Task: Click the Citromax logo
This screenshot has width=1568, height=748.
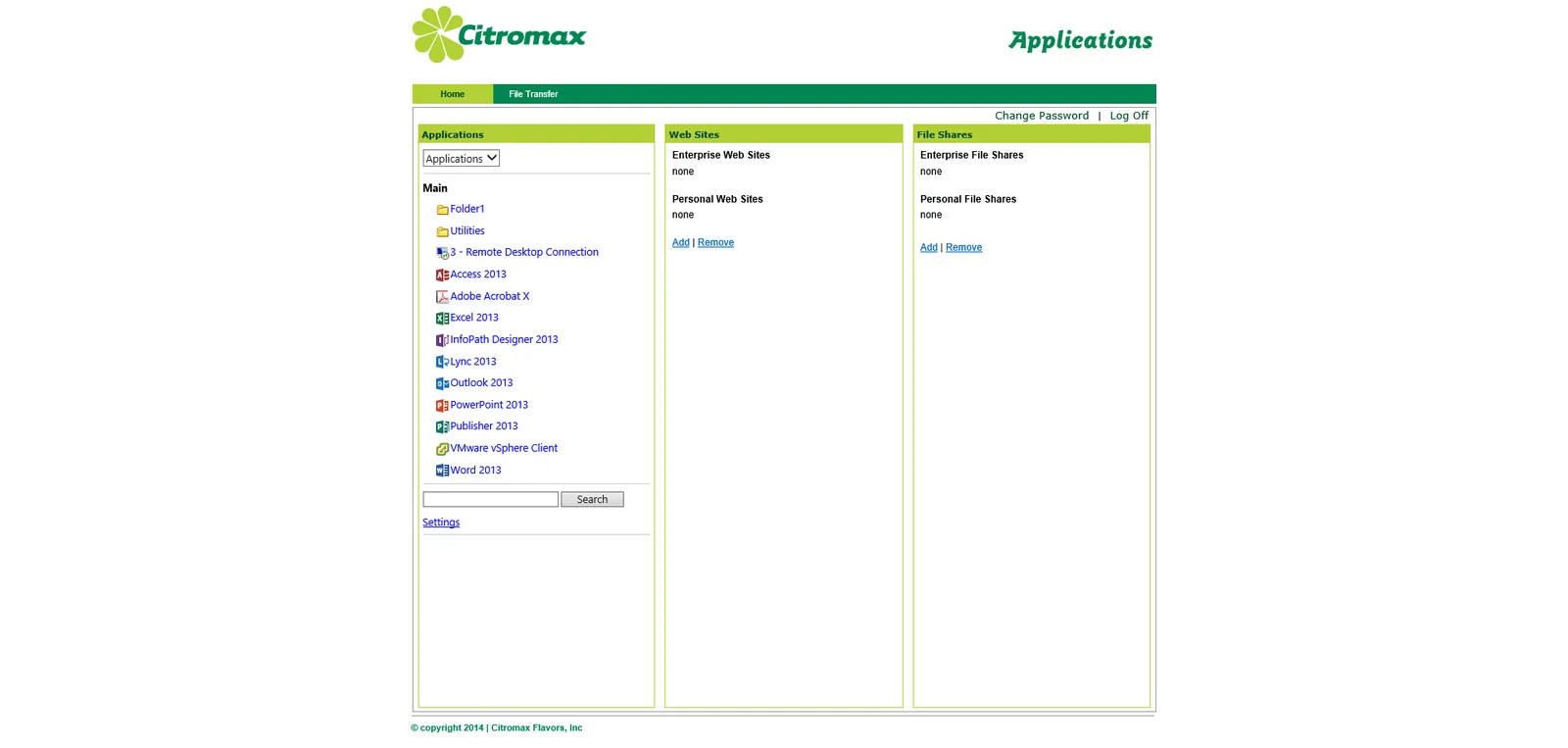Action: click(x=499, y=34)
